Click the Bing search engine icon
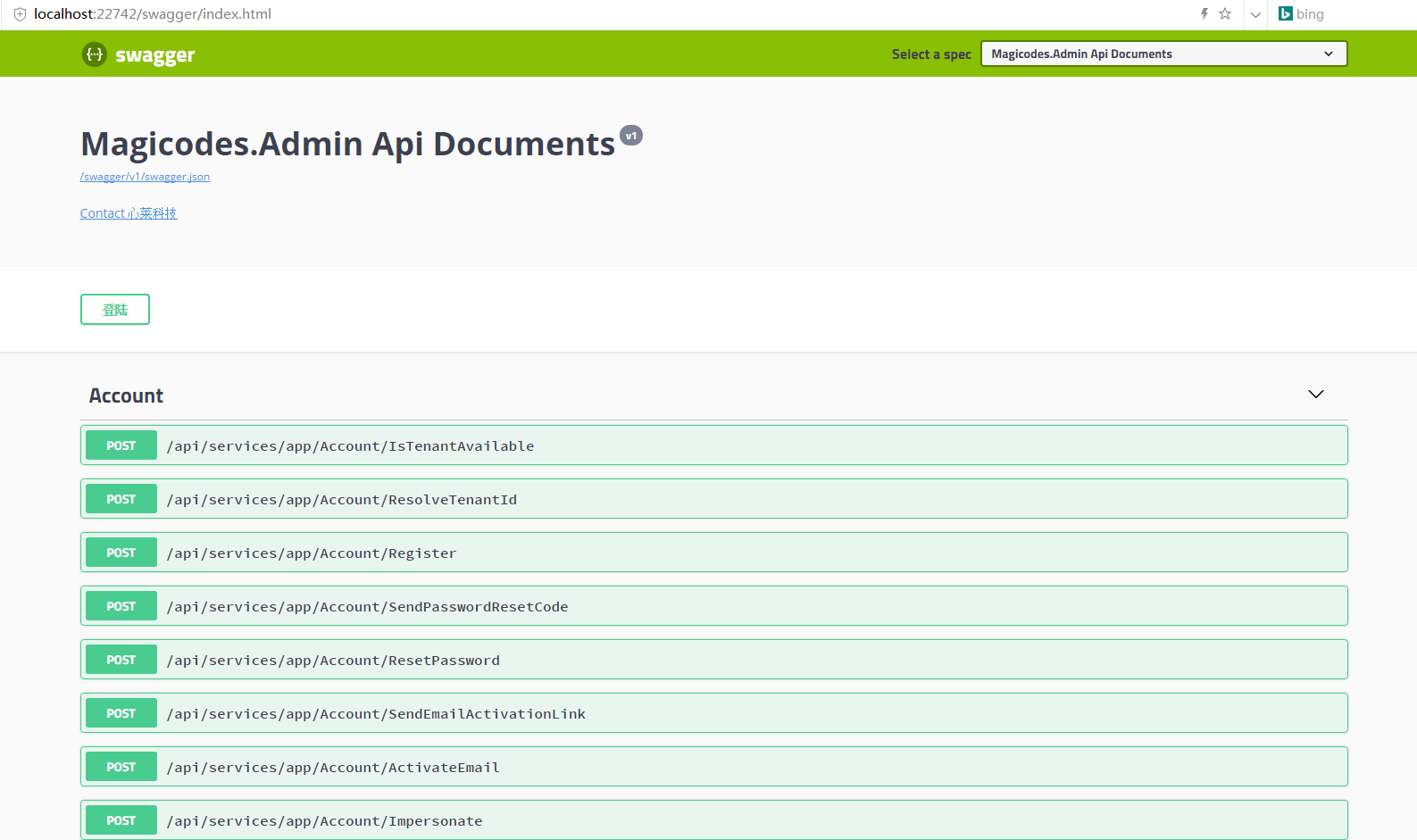The width and height of the screenshot is (1417, 840). (x=1285, y=13)
